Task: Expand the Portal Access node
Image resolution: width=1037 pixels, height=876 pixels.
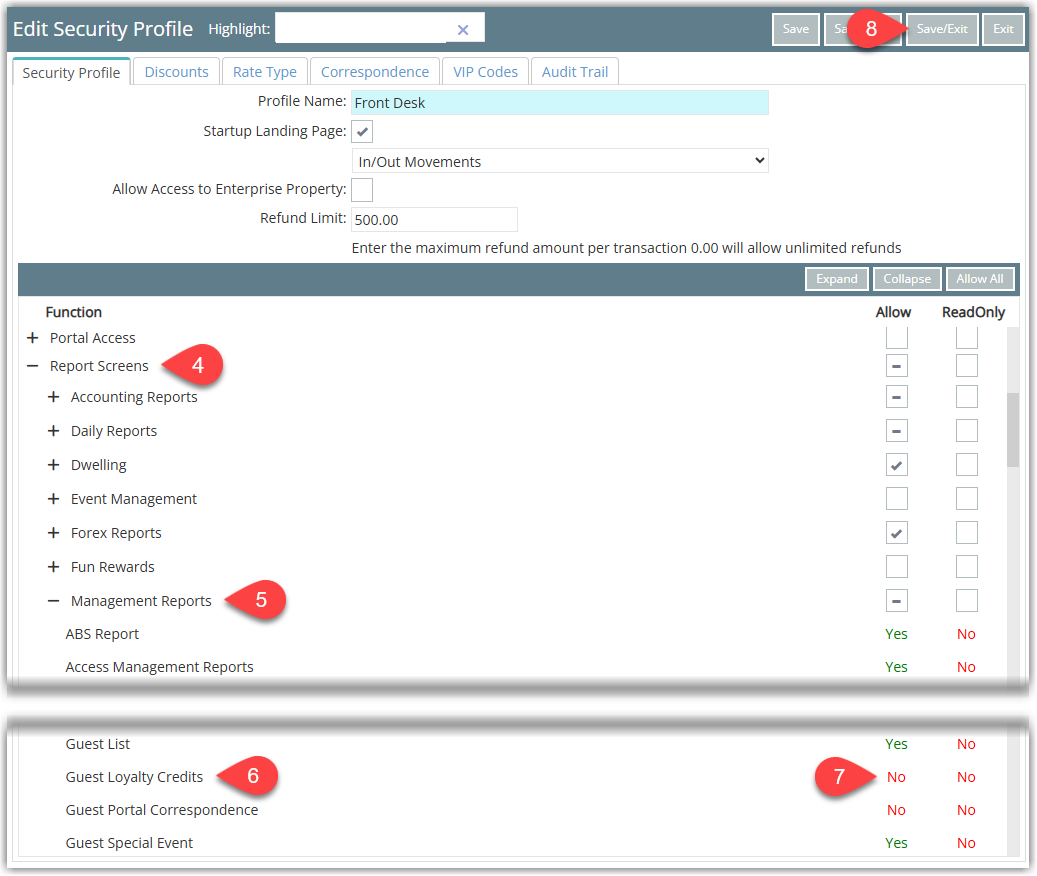Action: (x=32, y=338)
